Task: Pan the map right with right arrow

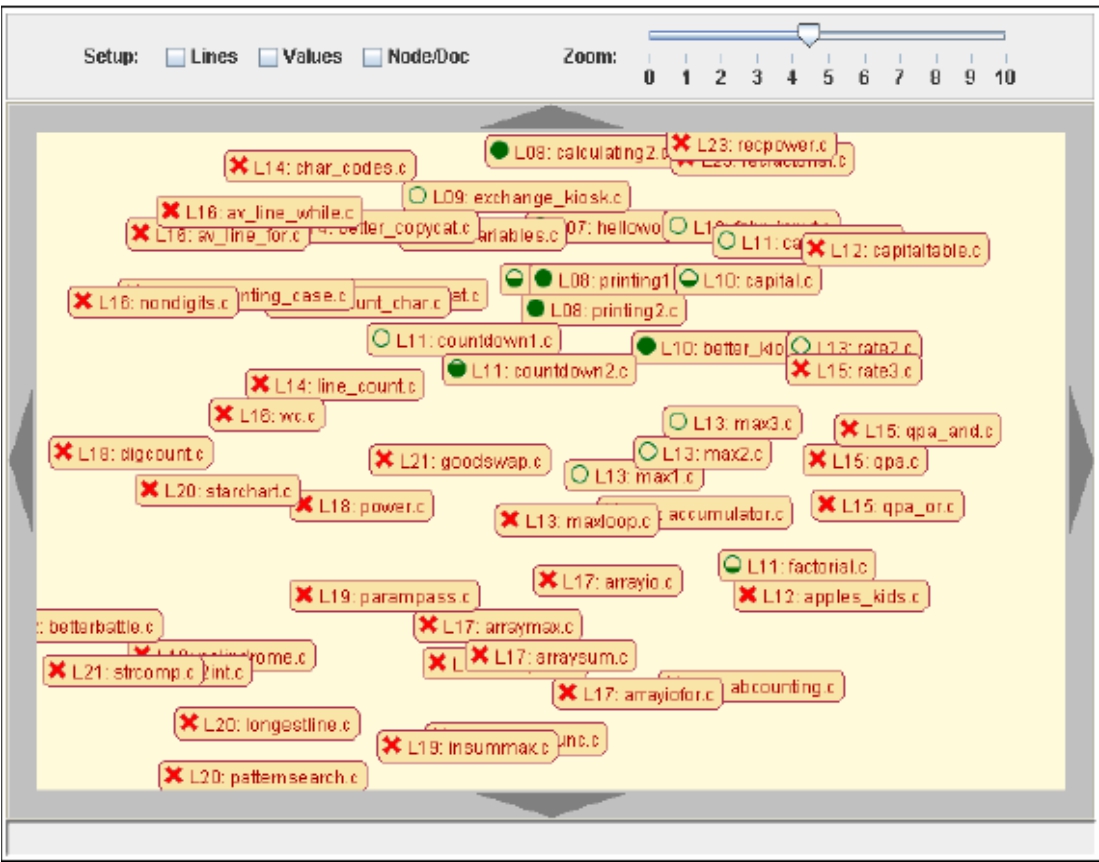Action: click(x=1080, y=460)
